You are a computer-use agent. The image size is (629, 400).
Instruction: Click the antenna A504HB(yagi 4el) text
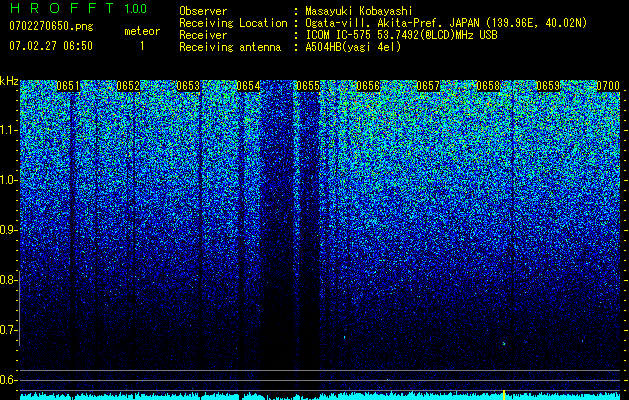pos(353,47)
